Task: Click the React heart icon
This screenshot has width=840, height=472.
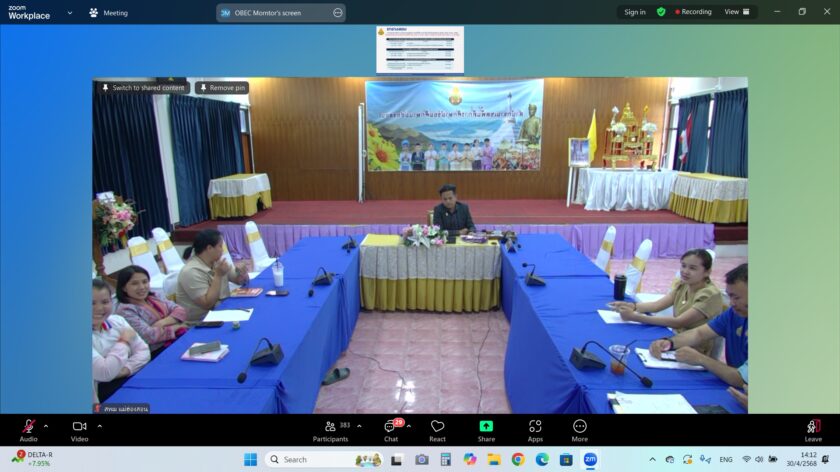Action: (437, 427)
